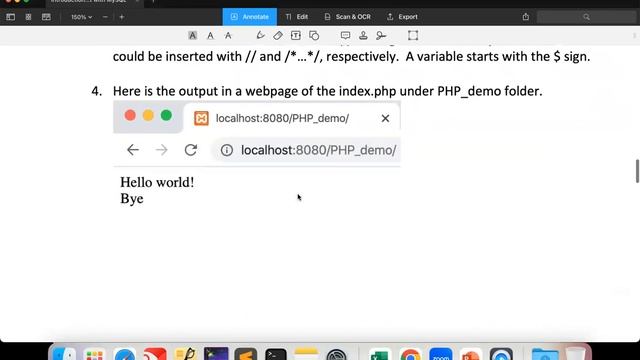Select the stamp tool
This screenshot has height=360, width=640.
[363, 36]
